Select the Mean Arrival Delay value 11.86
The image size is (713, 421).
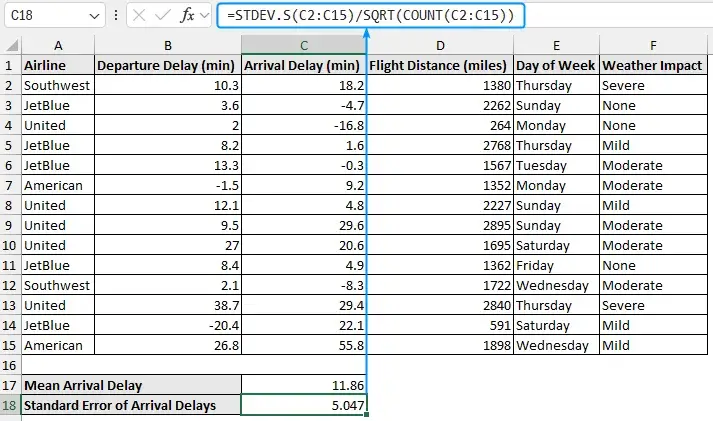(x=304, y=386)
